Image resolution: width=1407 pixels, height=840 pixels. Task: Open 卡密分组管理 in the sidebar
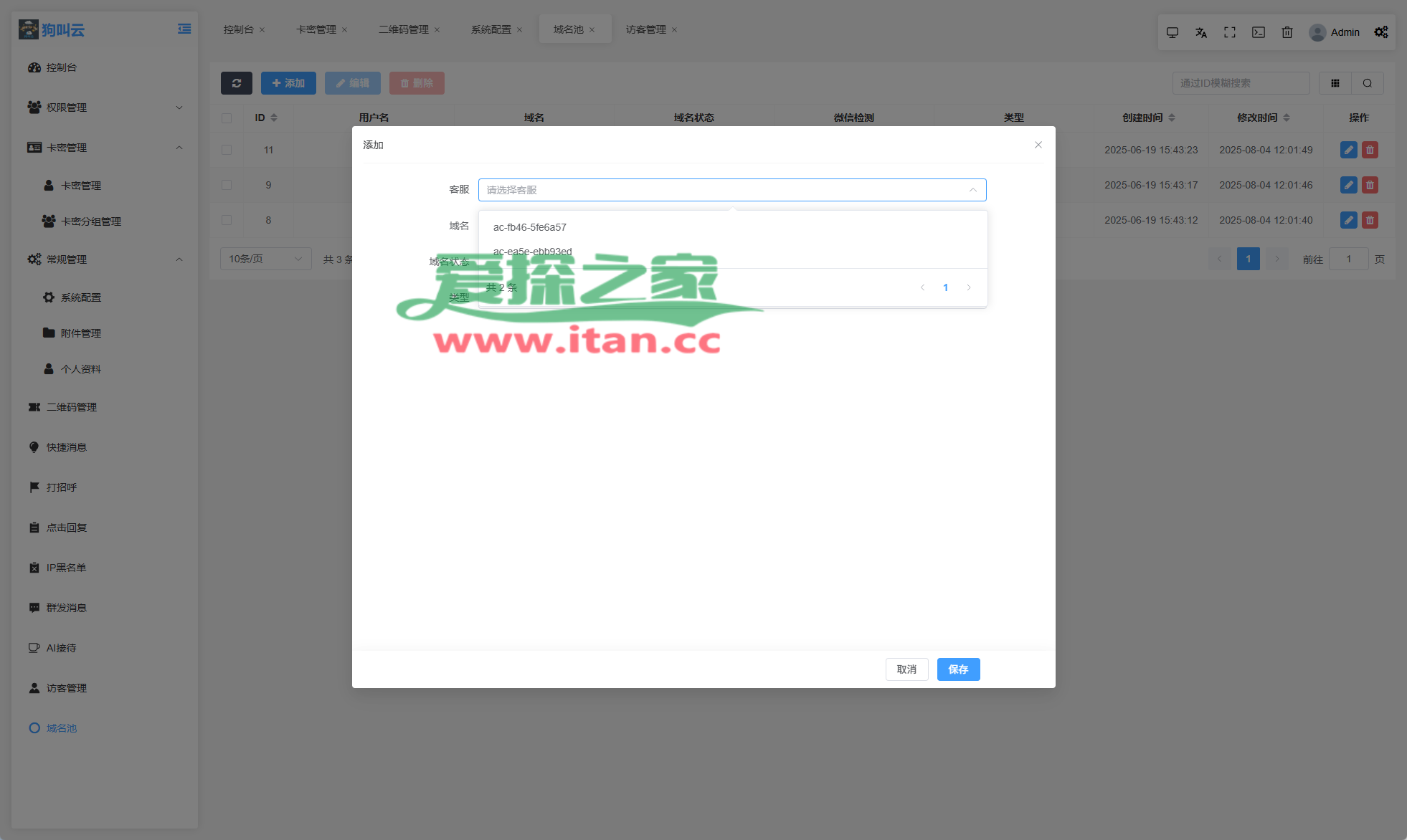(x=105, y=221)
